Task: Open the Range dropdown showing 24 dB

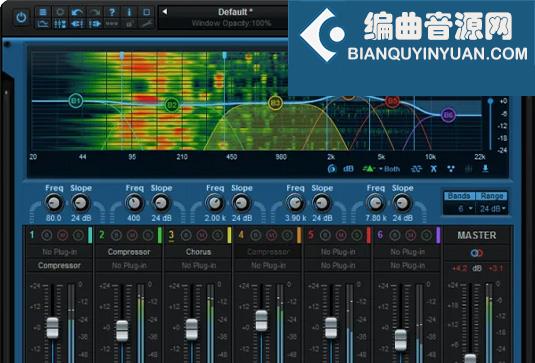Action: [492, 208]
